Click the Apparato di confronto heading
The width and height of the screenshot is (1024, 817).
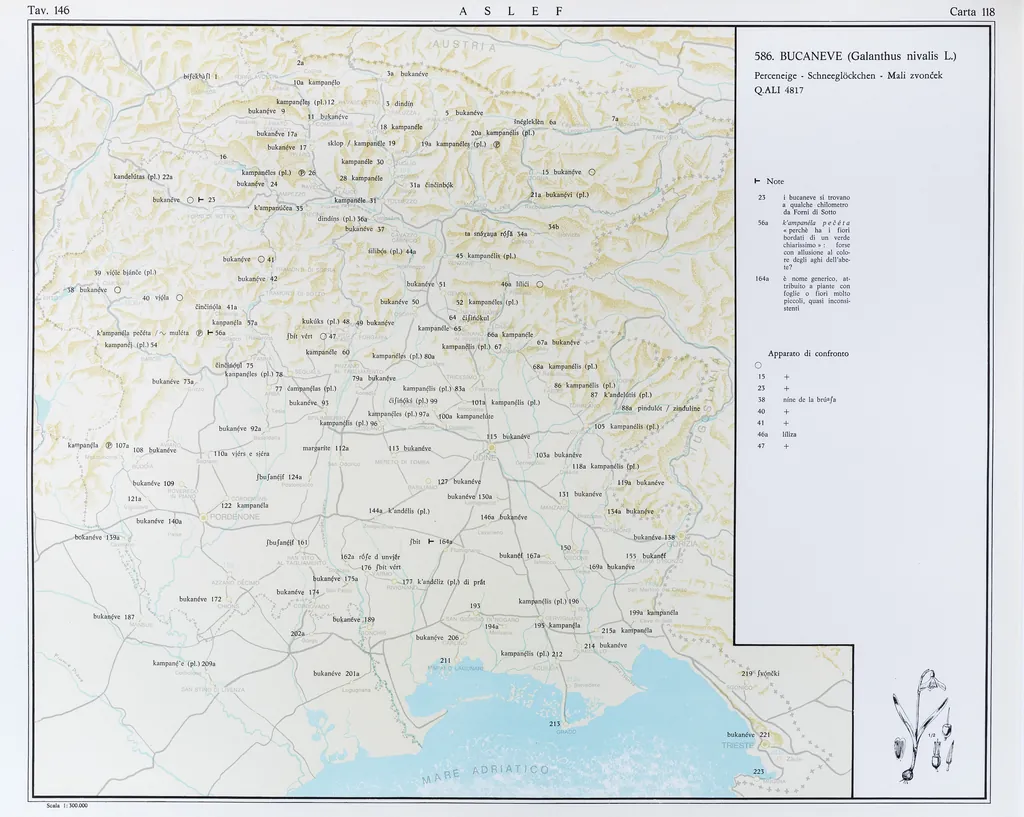[x=808, y=353]
